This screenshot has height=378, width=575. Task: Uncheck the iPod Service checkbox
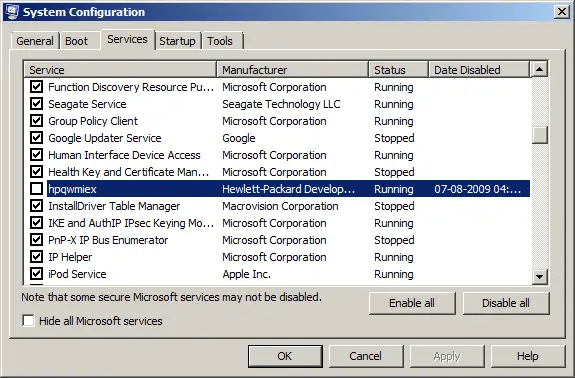tap(36, 274)
